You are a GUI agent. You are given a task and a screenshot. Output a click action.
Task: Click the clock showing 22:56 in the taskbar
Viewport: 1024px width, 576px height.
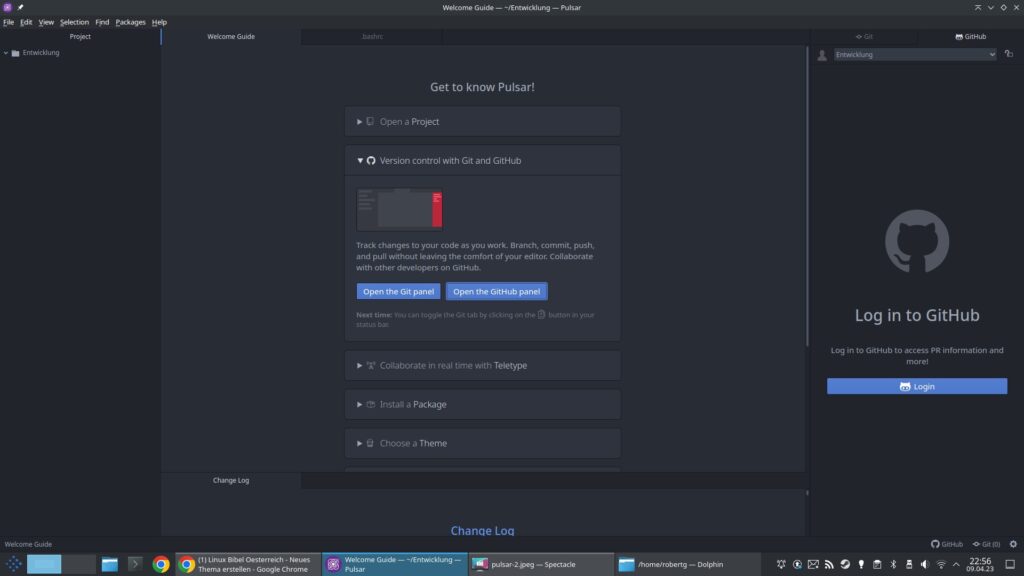(x=980, y=564)
